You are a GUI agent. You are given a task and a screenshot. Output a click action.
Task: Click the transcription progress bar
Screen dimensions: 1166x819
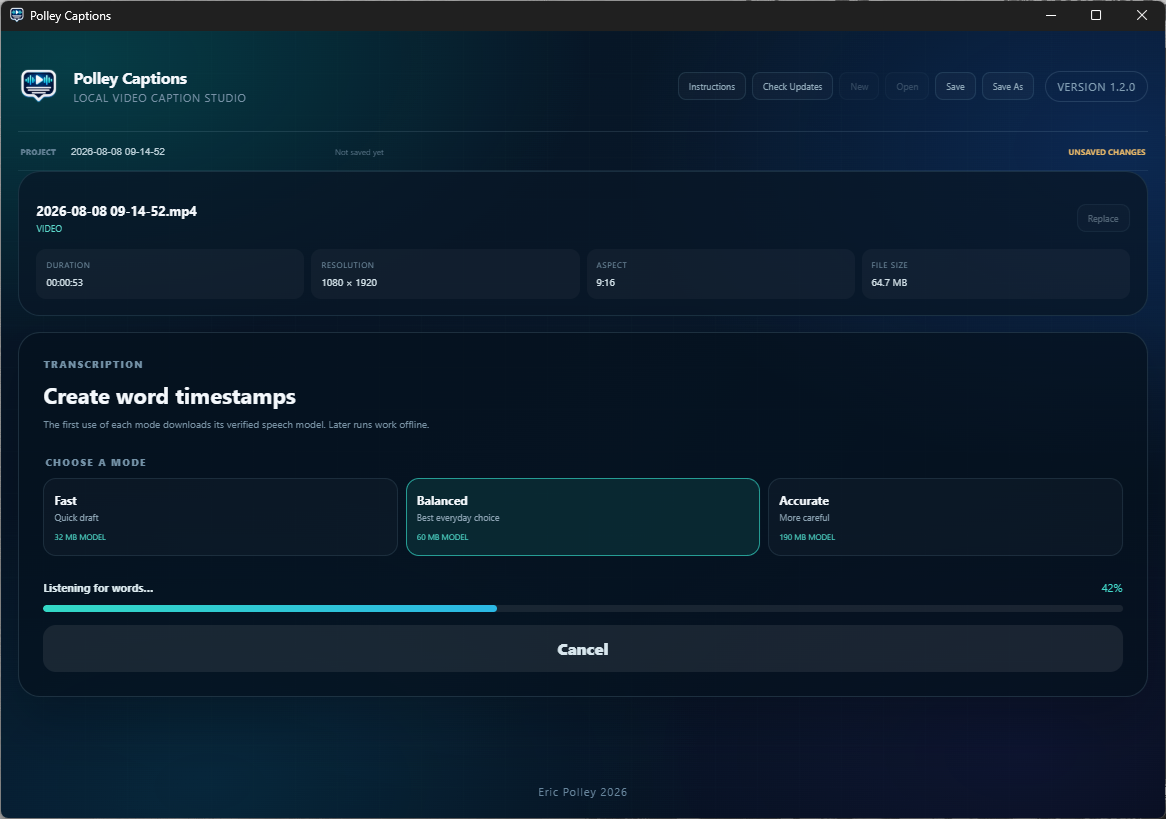click(582, 608)
